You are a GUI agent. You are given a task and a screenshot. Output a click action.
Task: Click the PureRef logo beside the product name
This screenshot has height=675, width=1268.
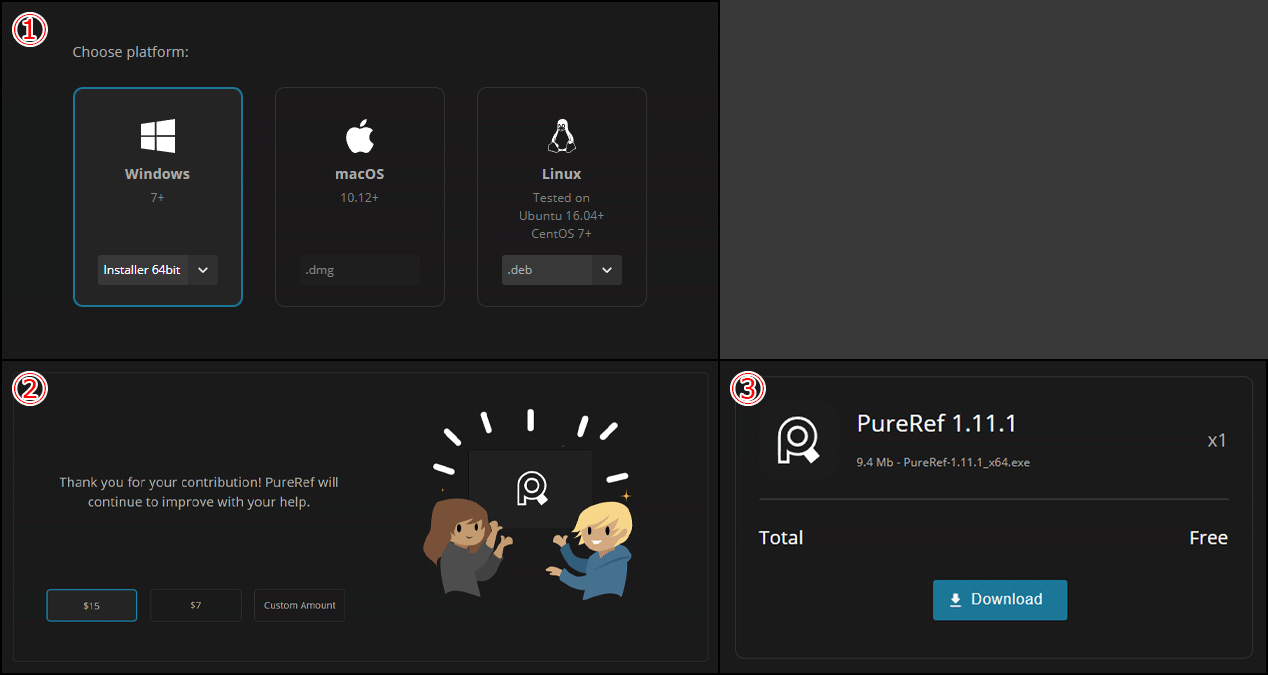pyautogui.click(x=796, y=440)
